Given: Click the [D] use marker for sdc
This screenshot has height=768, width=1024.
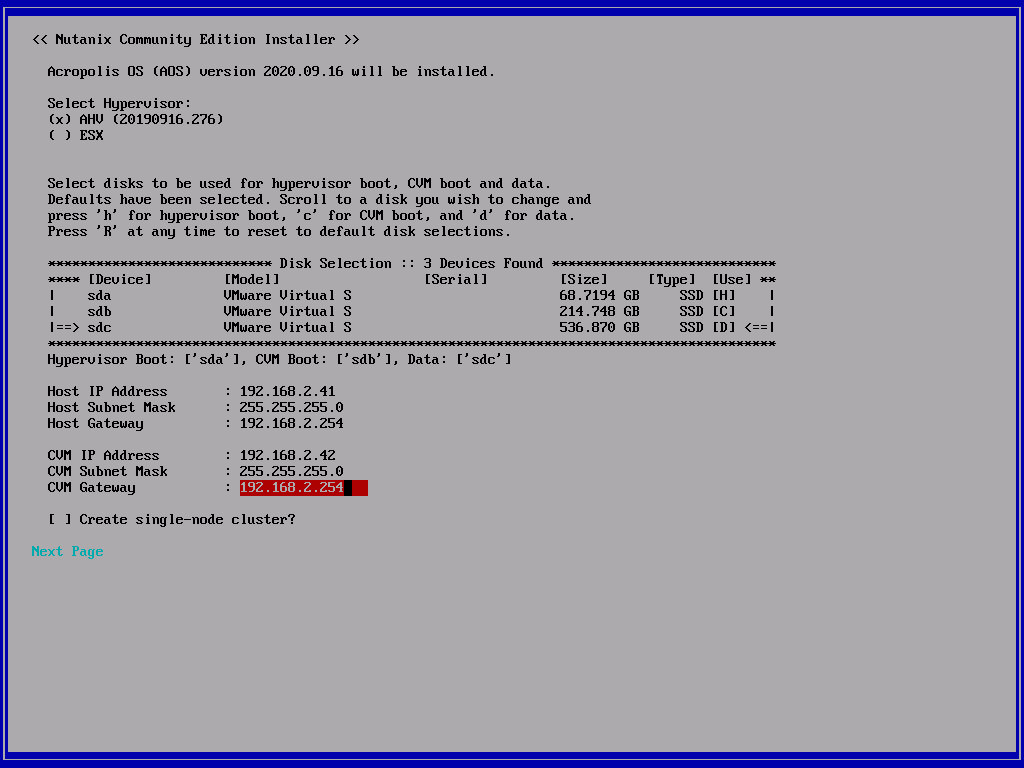Looking at the screenshot, I should tap(724, 328).
